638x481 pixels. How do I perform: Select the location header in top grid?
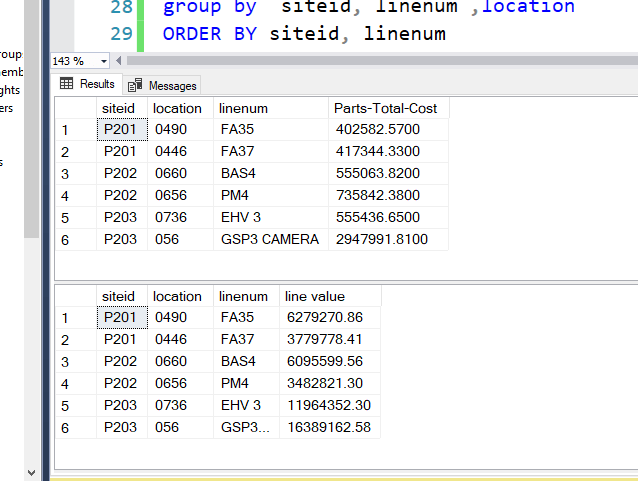click(x=177, y=108)
